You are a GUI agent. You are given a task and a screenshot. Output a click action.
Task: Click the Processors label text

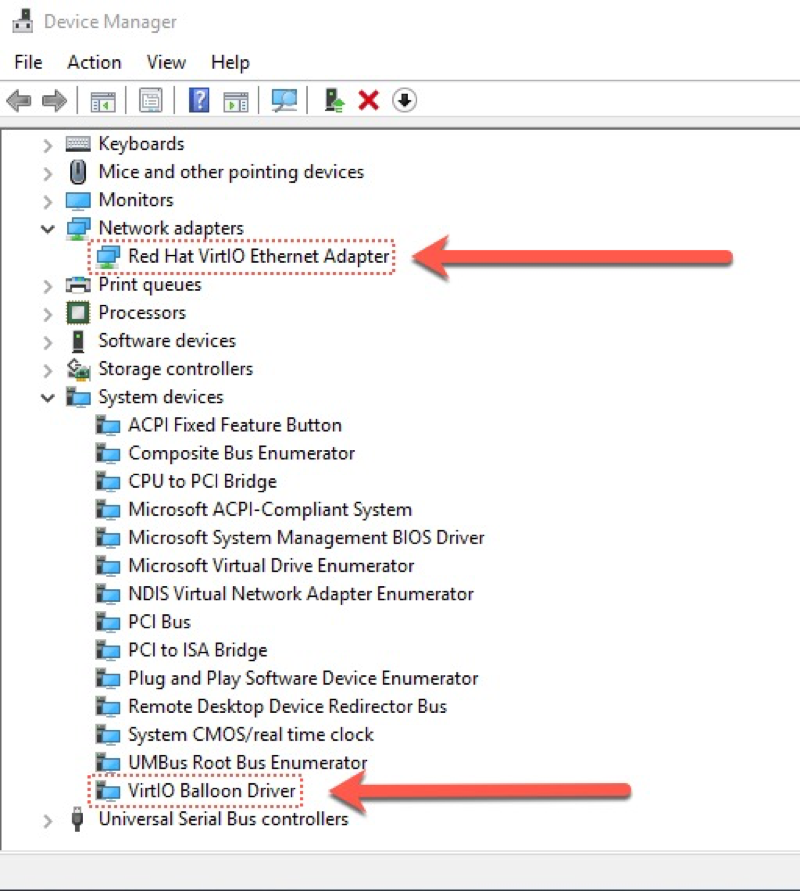coord(142,313)
